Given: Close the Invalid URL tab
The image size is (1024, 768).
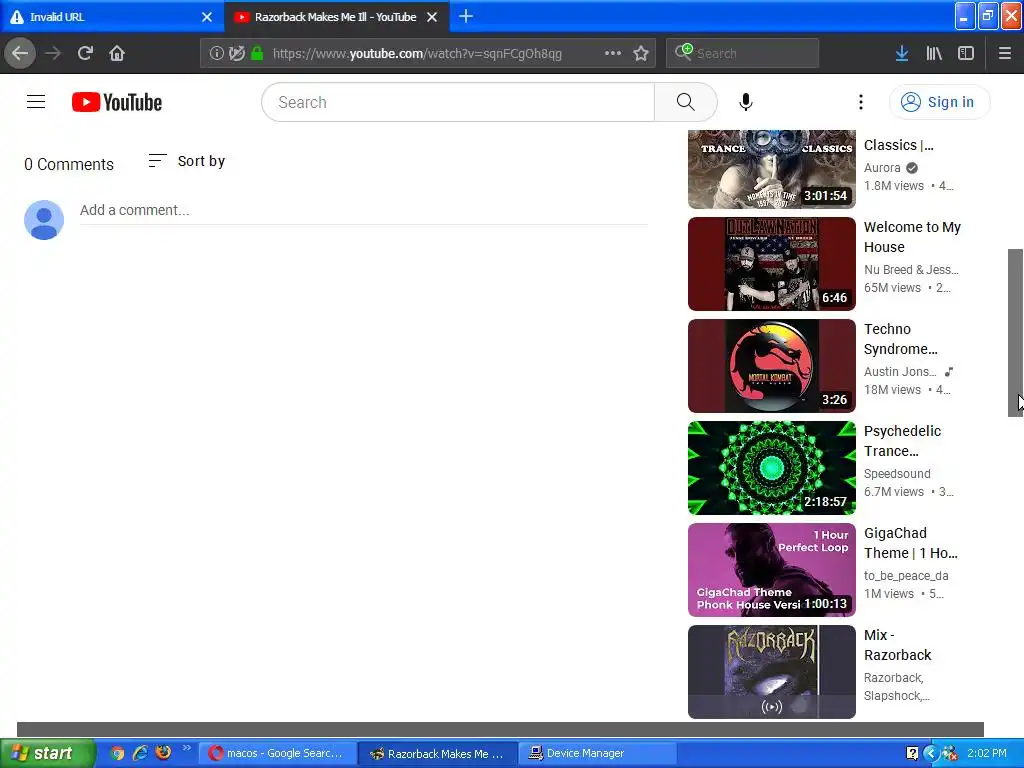Looking at the screenshot, I should tap(207, 17).
